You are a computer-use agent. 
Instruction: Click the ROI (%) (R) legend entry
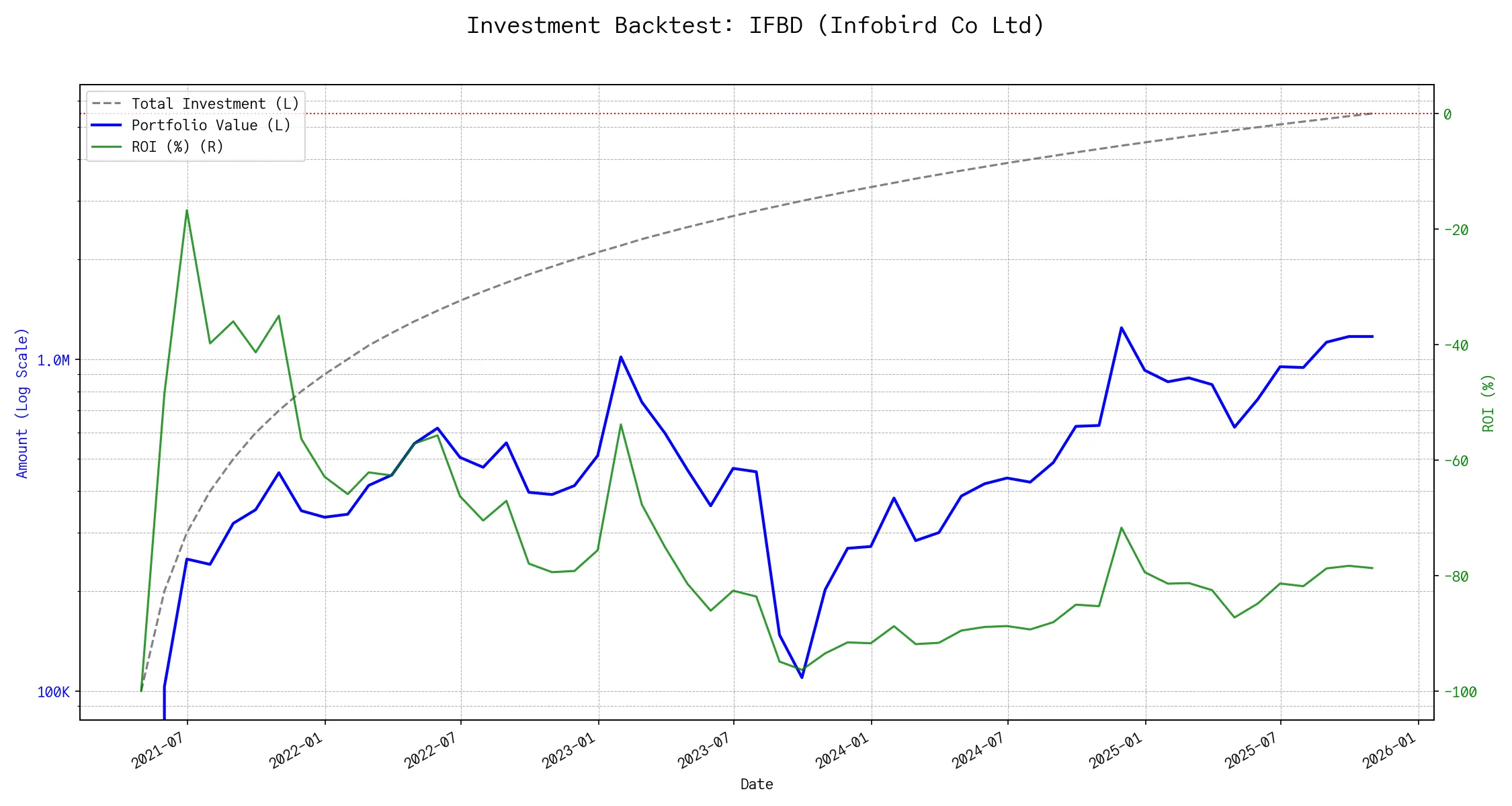(x=177, y=147)
